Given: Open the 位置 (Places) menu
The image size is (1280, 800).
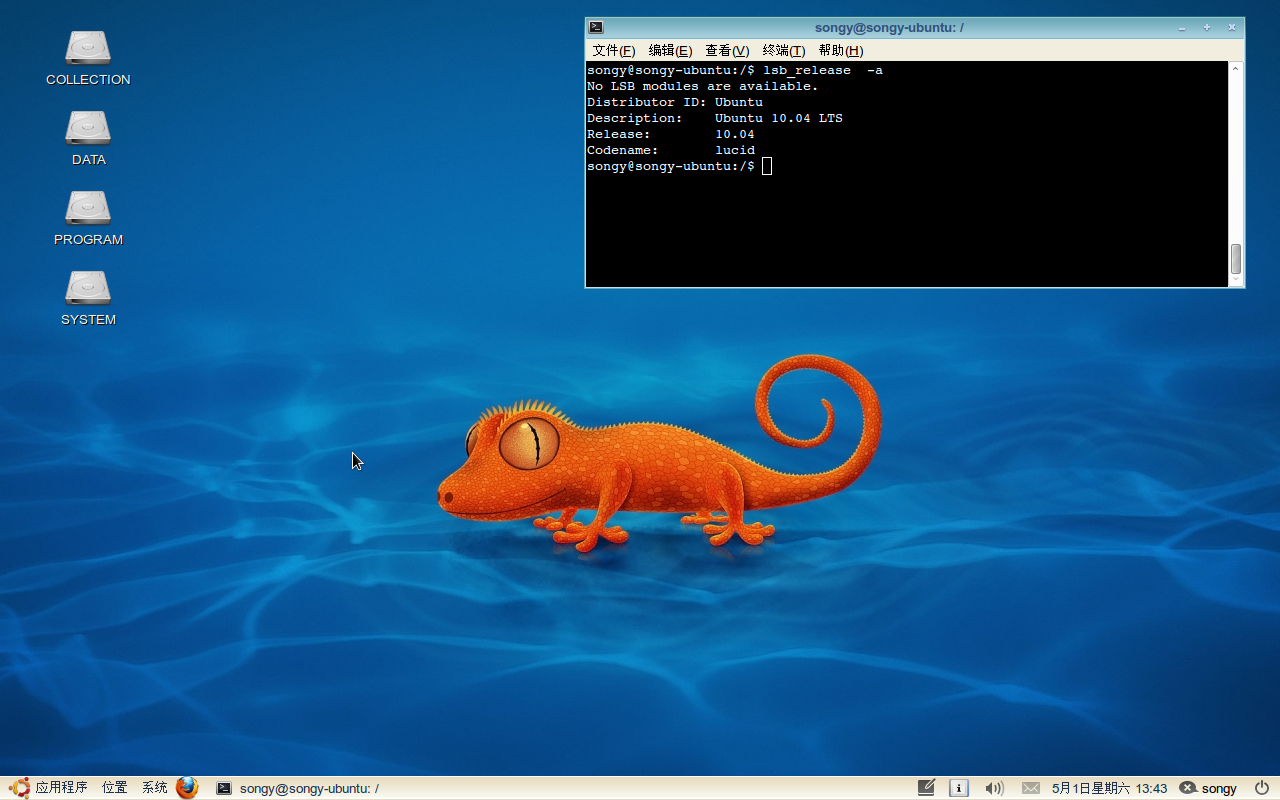Looking at the screenshot, I should [x=115, y=788].
